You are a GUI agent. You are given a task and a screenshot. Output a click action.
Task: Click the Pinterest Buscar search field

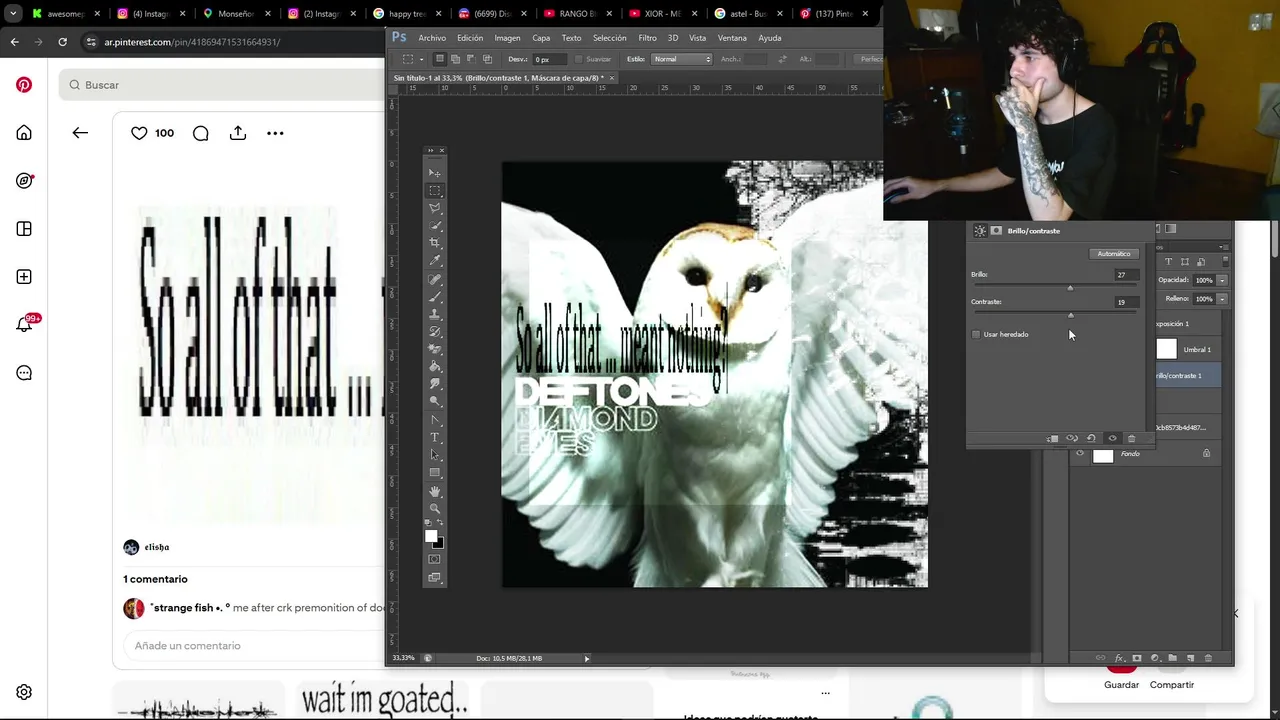click(221, 85)
